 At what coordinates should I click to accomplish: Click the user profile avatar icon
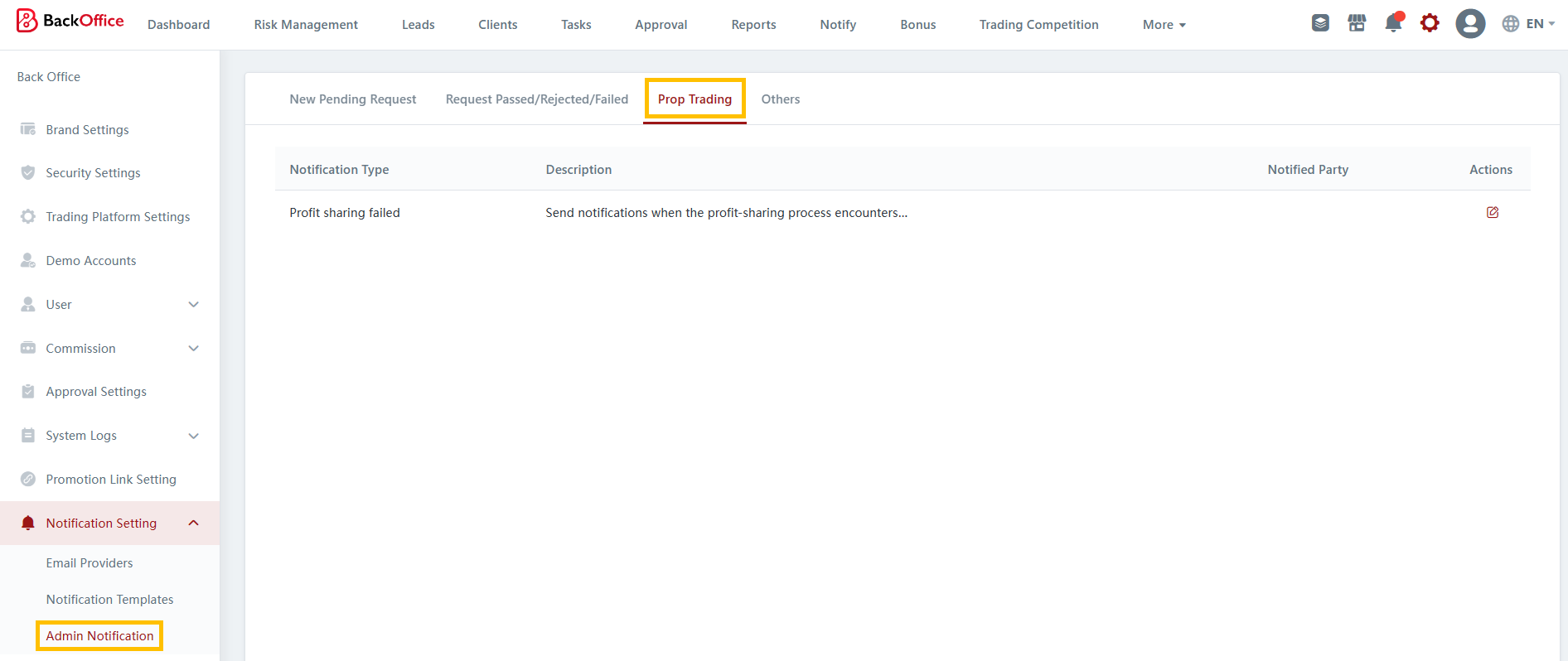[x=1470, y=23]
